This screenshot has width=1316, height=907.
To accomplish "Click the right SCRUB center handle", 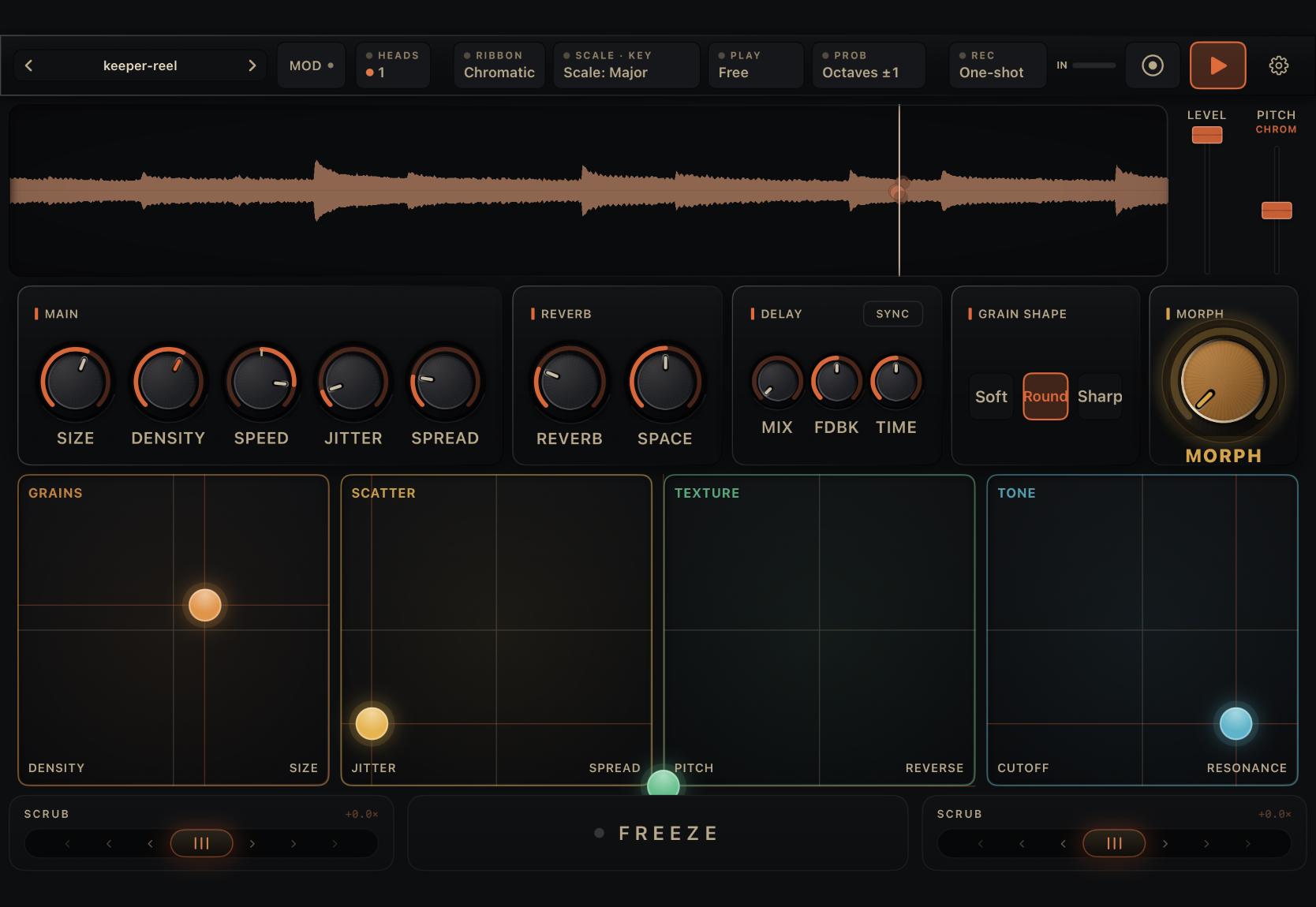I will point(1114,843).
